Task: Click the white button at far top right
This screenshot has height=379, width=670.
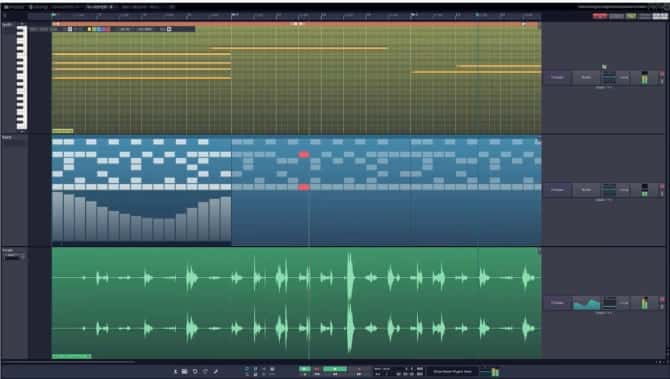Action: [x=660, y=16]
